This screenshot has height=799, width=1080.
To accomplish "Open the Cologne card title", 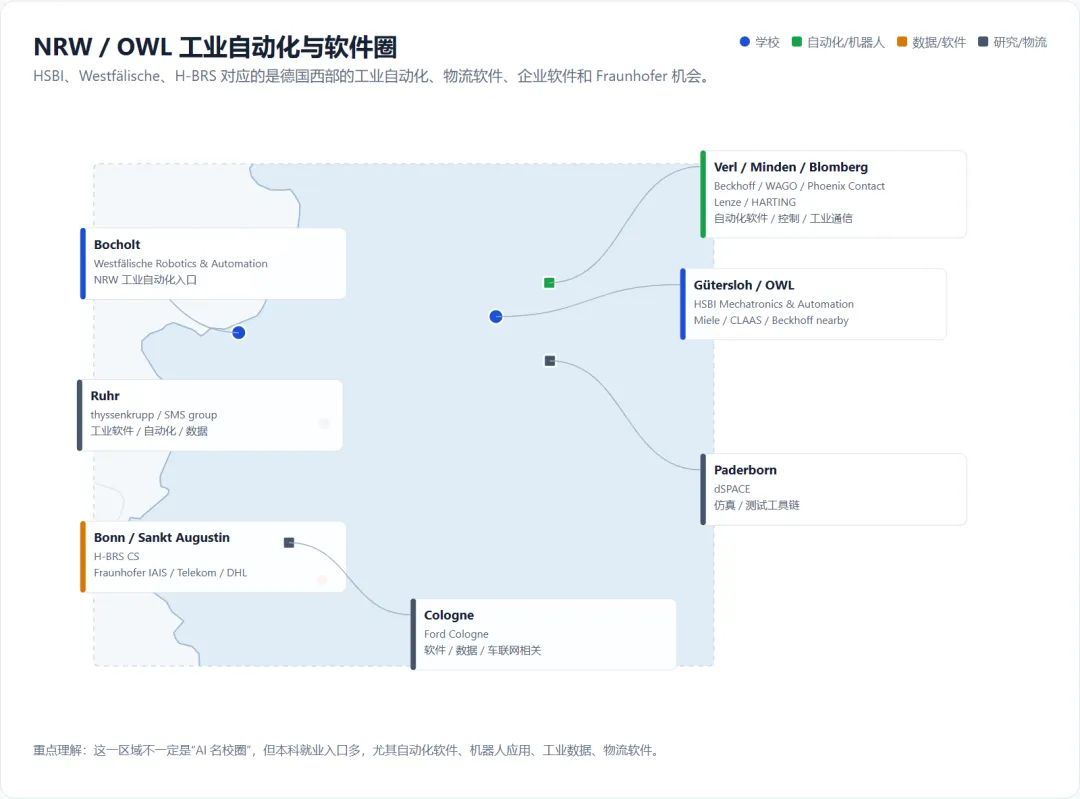I will 449,615.
